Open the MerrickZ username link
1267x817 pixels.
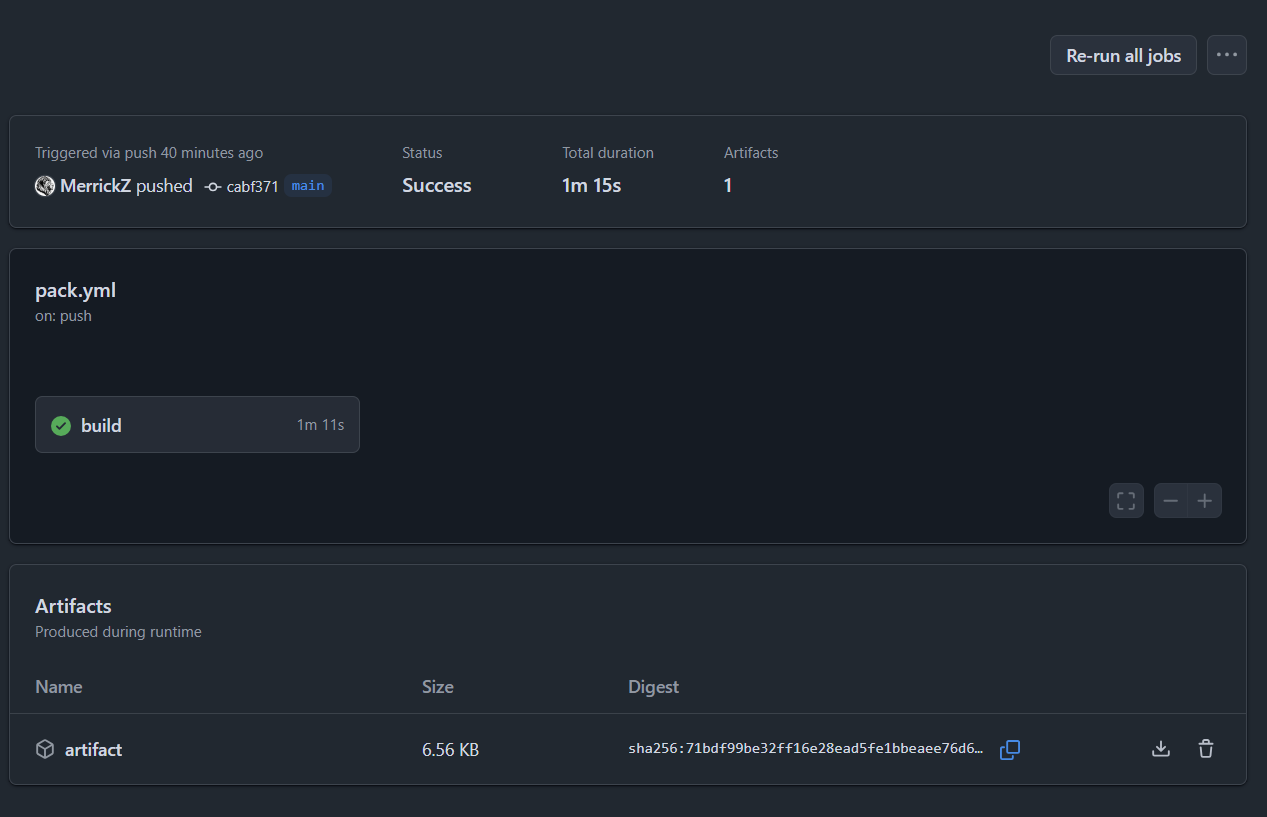[96, 186]
